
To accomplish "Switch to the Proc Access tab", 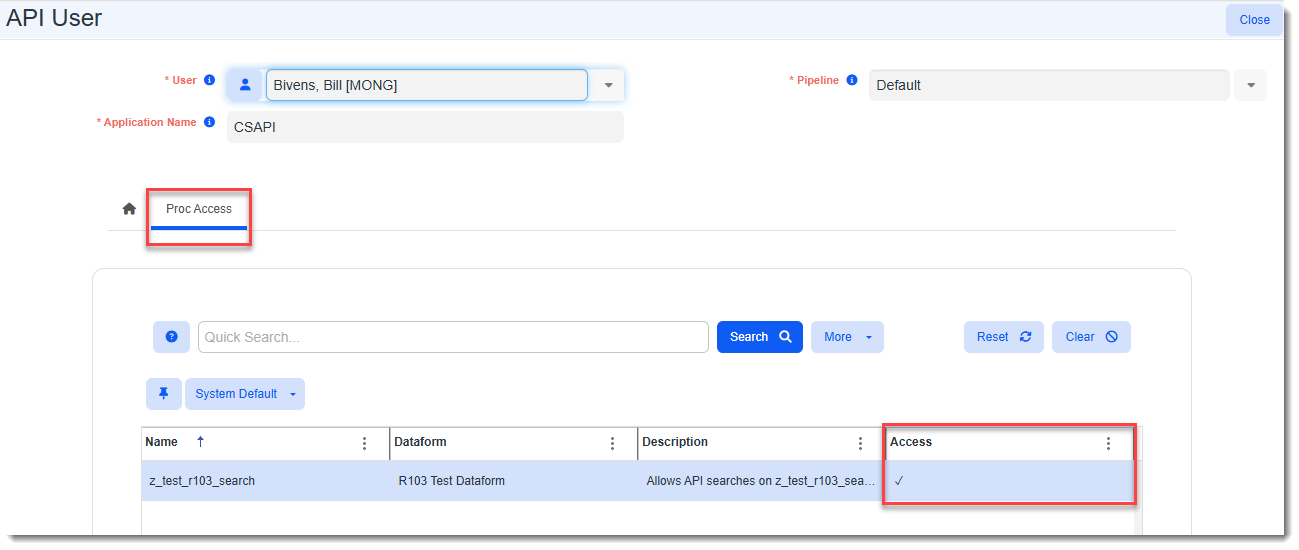I will point(199,209).
